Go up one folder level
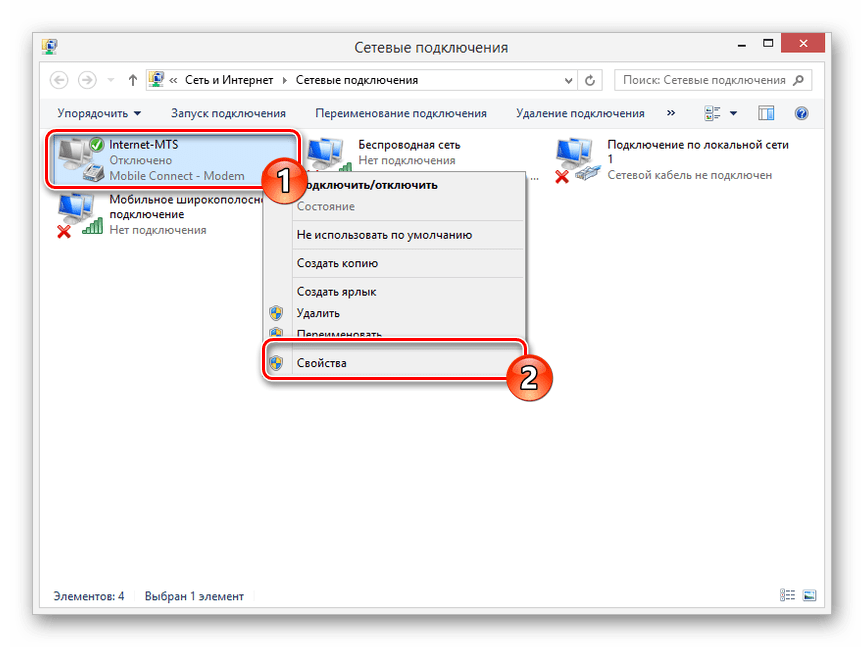 click(132, 80)
